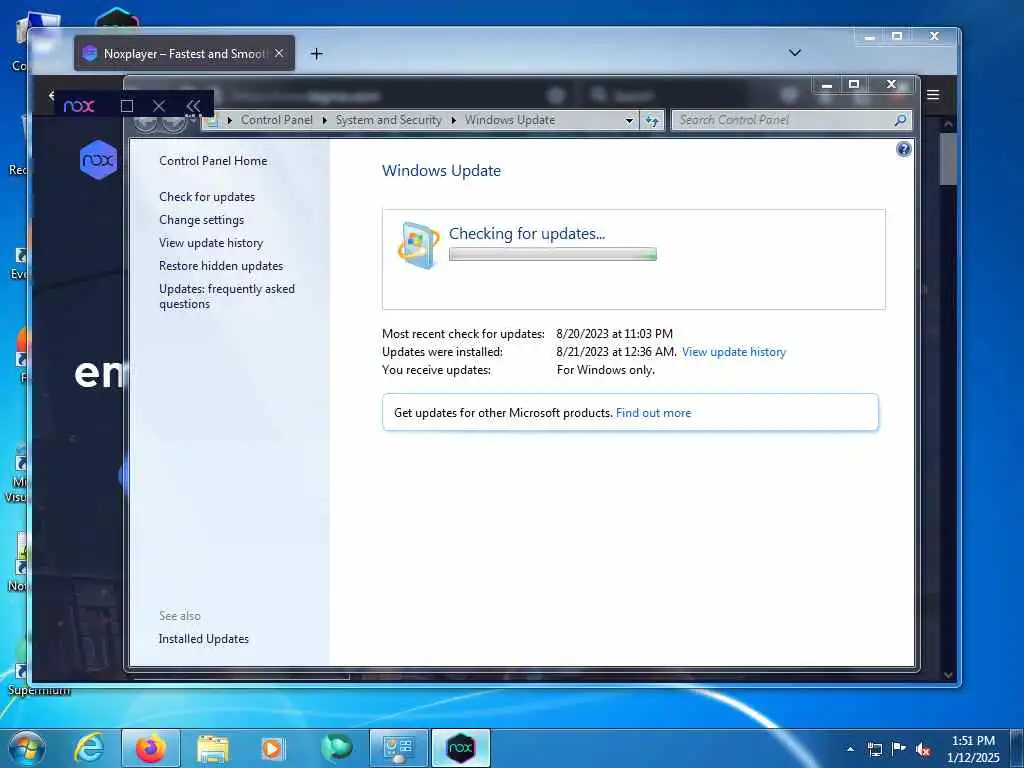
Task: Click 'Most recent check for updates' label
Action: pos(463,334)
